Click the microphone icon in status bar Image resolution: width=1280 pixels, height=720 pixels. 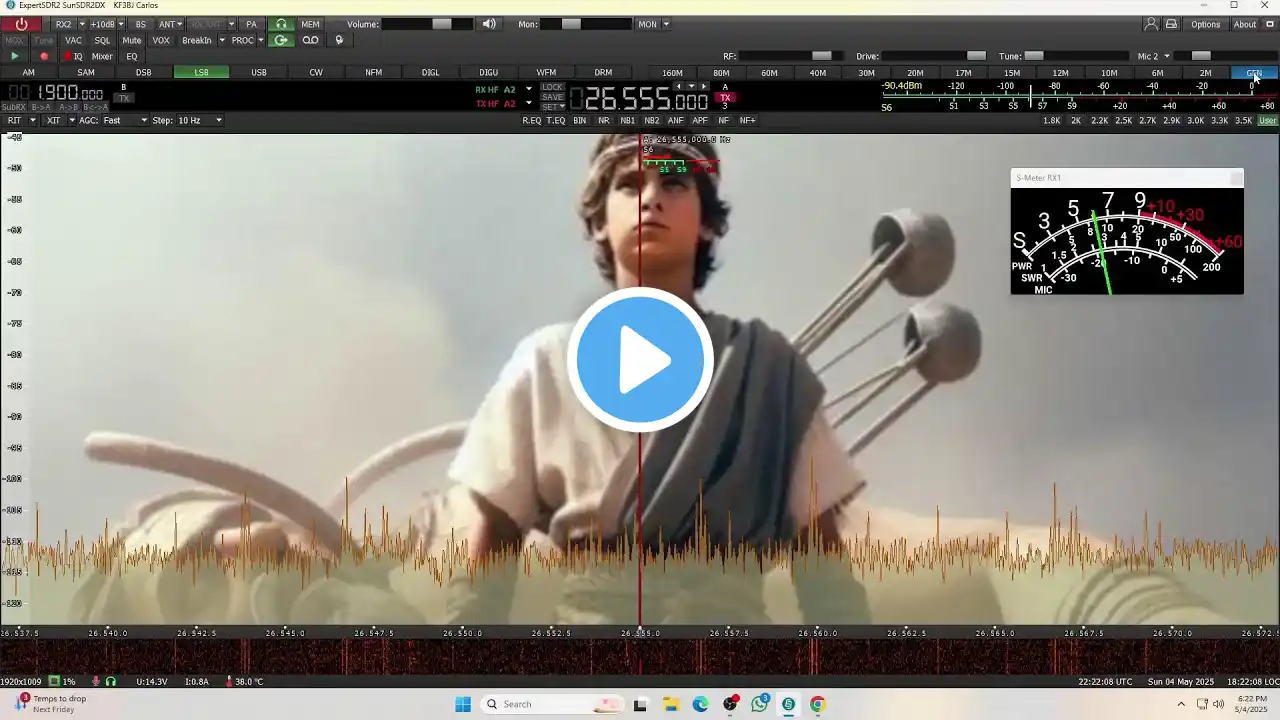click(x=96, y=681)
